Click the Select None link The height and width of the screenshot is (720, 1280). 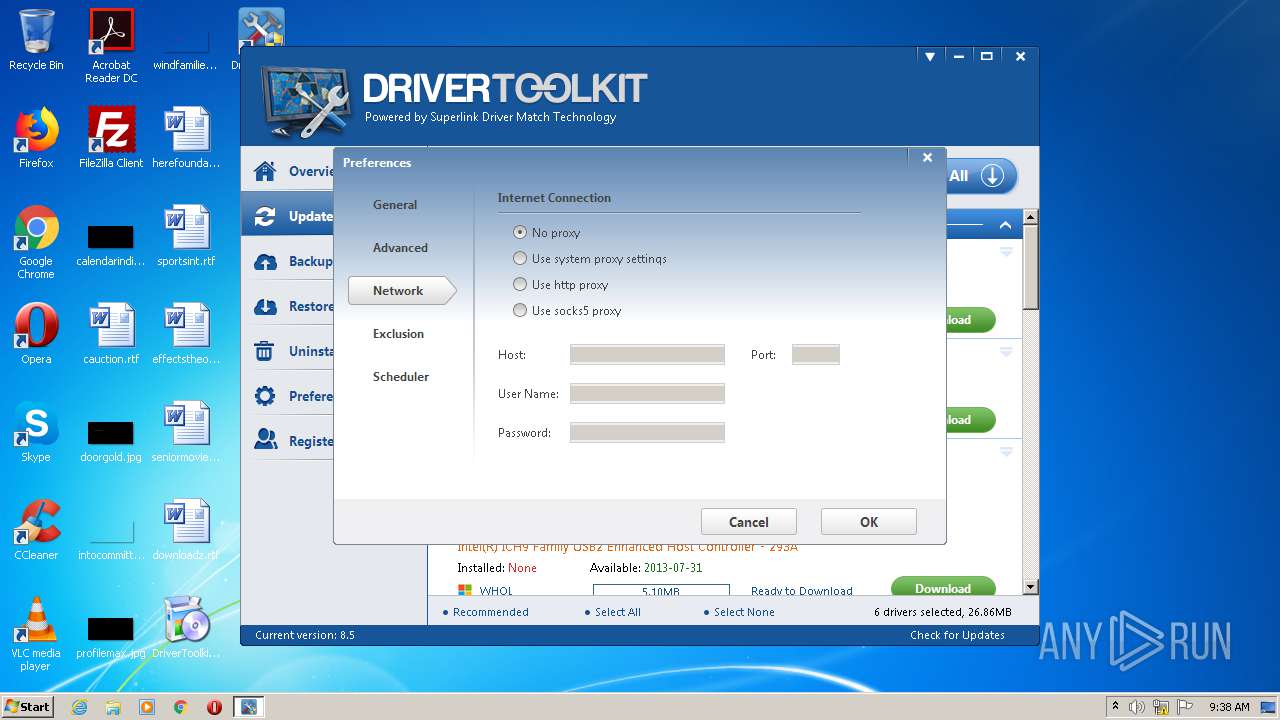click(744, 612)
